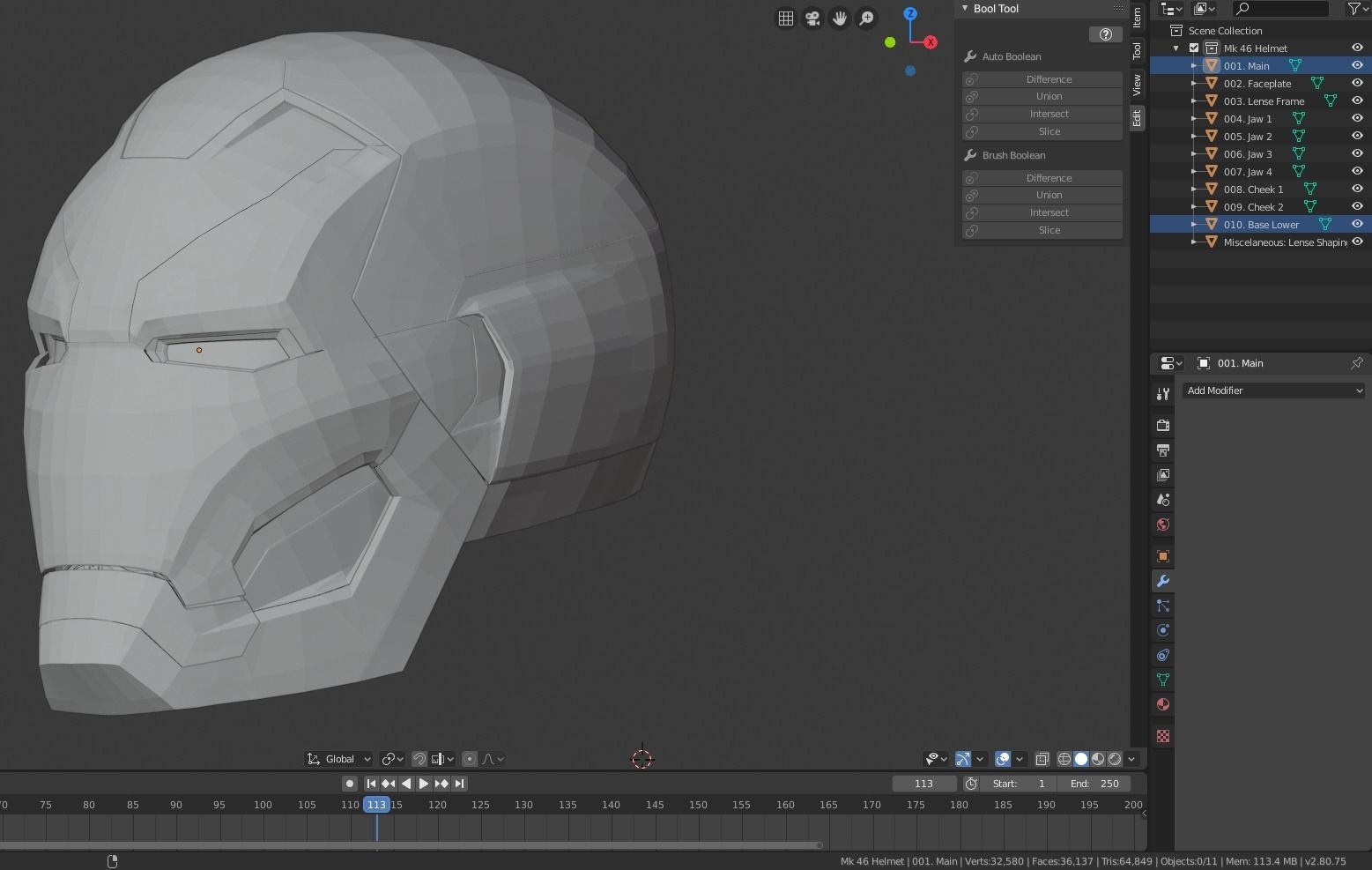
Task: Apply Brush Boolean Union
Action: pyautogui.click(x=1042, y=195)
